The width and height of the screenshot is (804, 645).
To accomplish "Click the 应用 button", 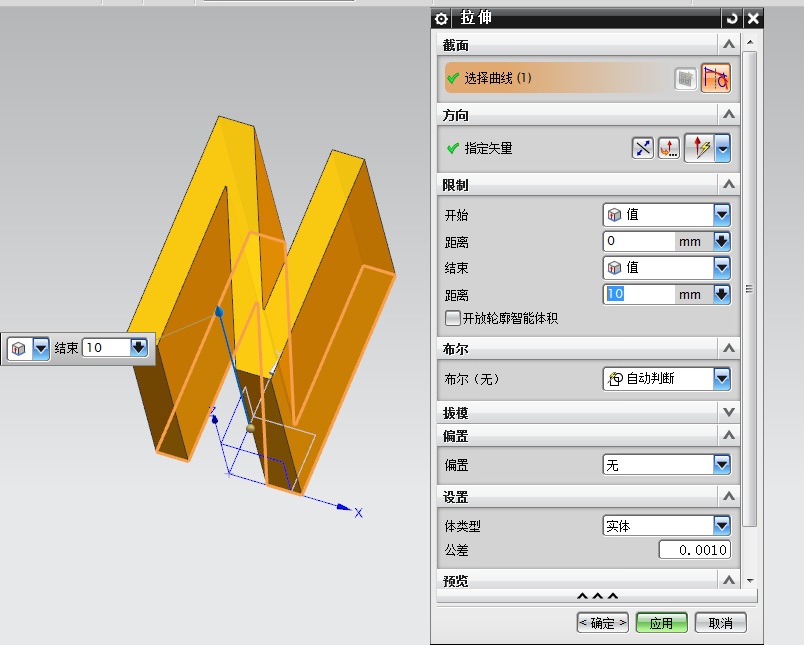I will [x=661, y=623].
